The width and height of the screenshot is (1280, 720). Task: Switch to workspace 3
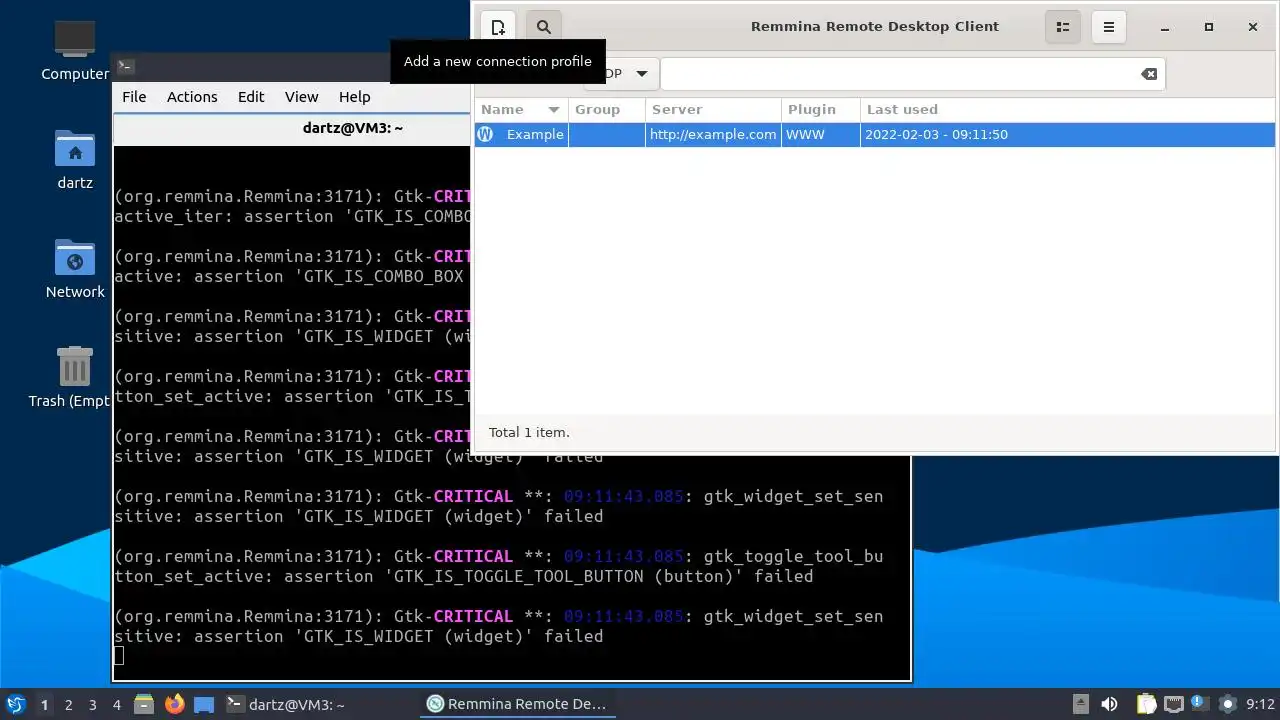pyautogui.click(x=92, y=704)
